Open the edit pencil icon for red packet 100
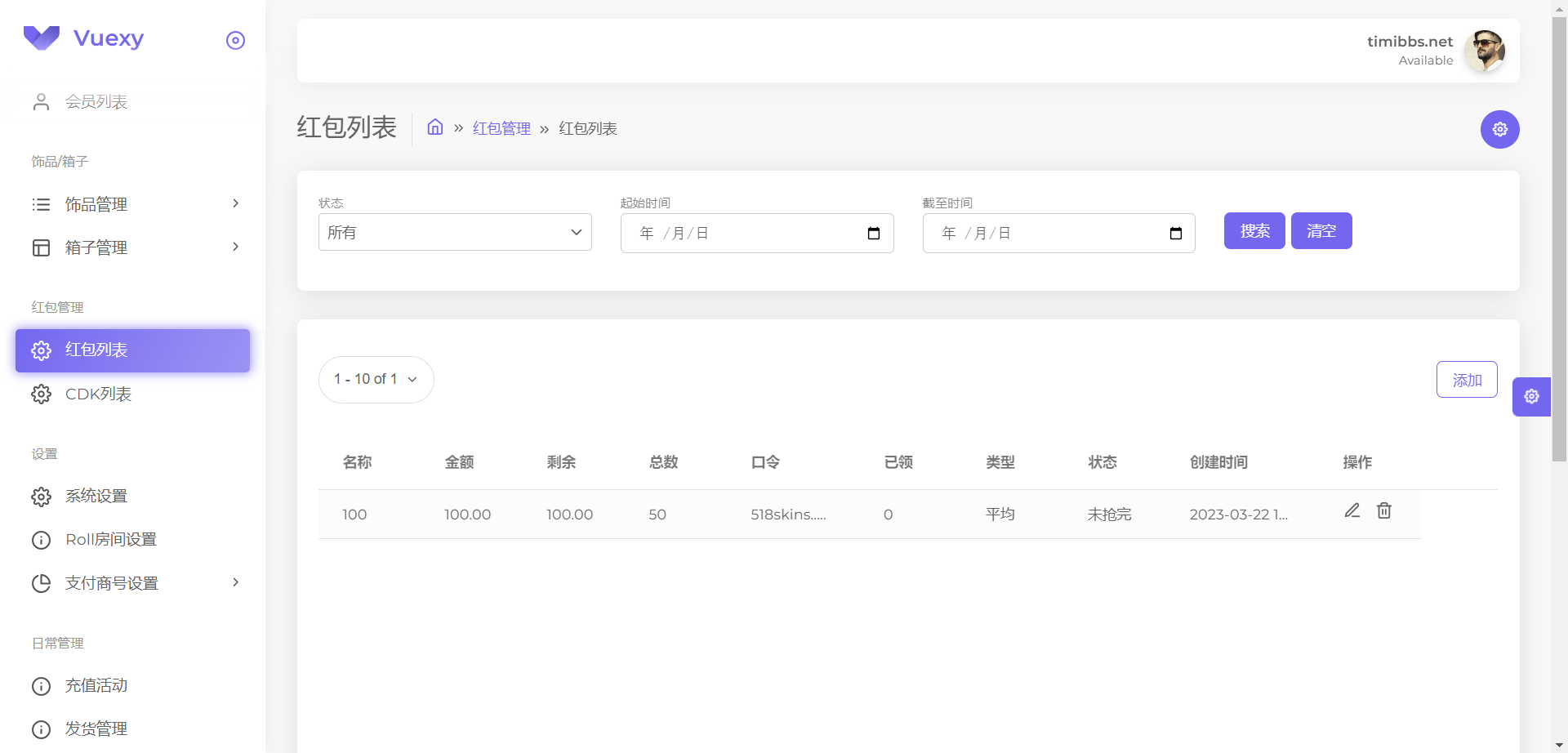Viewport: 1568px width, 753px height. point(1352,510)
